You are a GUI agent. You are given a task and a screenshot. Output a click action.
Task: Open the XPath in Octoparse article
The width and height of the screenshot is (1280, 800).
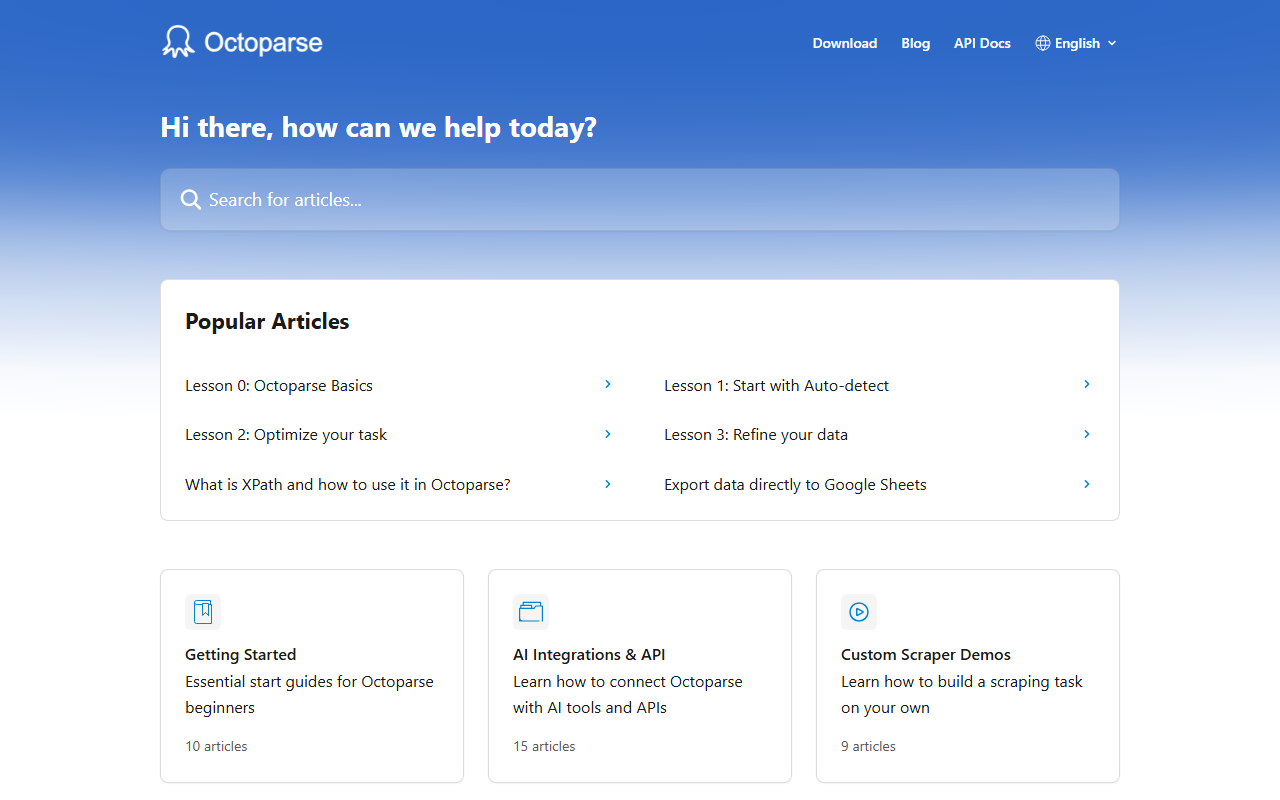tap(348, 485)
